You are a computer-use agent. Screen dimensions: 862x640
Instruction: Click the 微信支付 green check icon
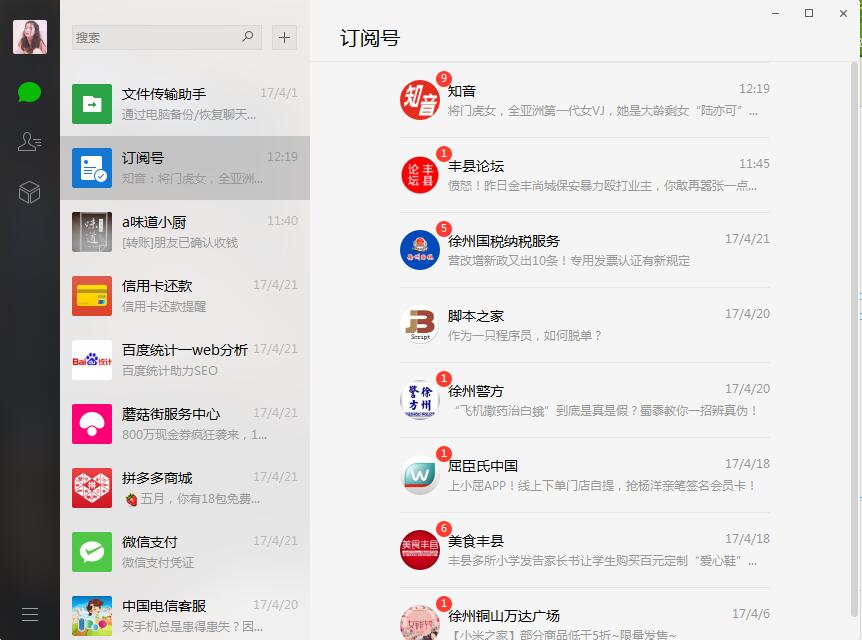(92, 552)
